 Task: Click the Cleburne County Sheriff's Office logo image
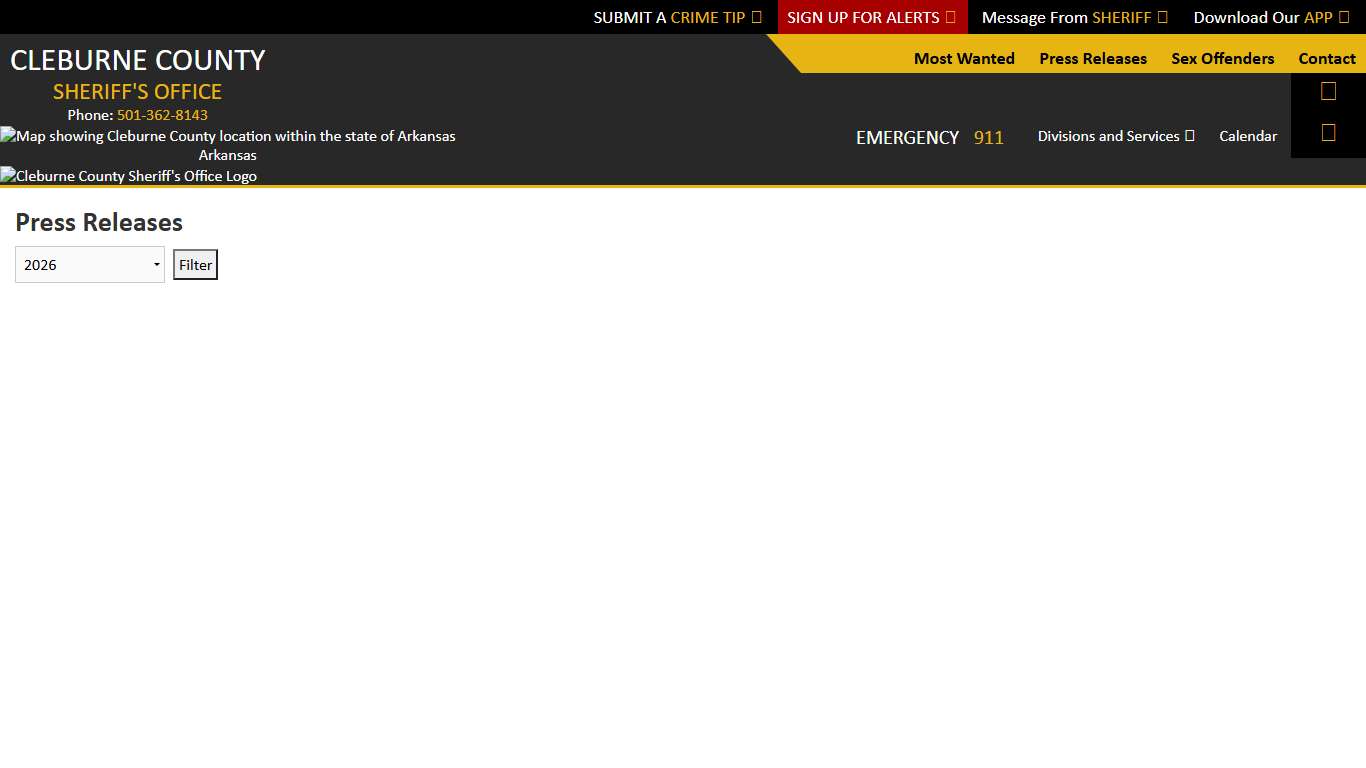coord(129,176)
